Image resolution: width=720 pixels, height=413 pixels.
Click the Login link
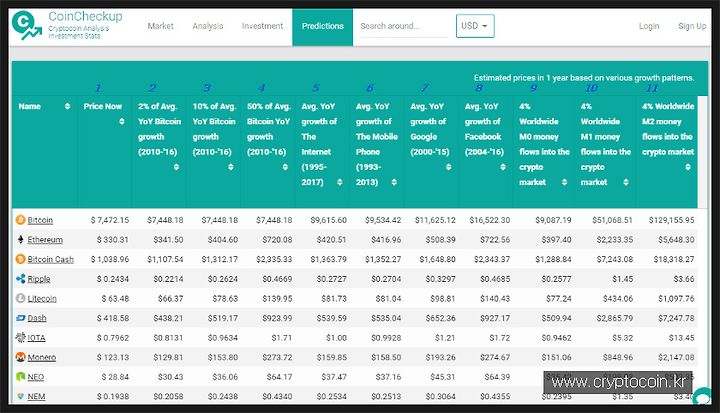[649, 26]
